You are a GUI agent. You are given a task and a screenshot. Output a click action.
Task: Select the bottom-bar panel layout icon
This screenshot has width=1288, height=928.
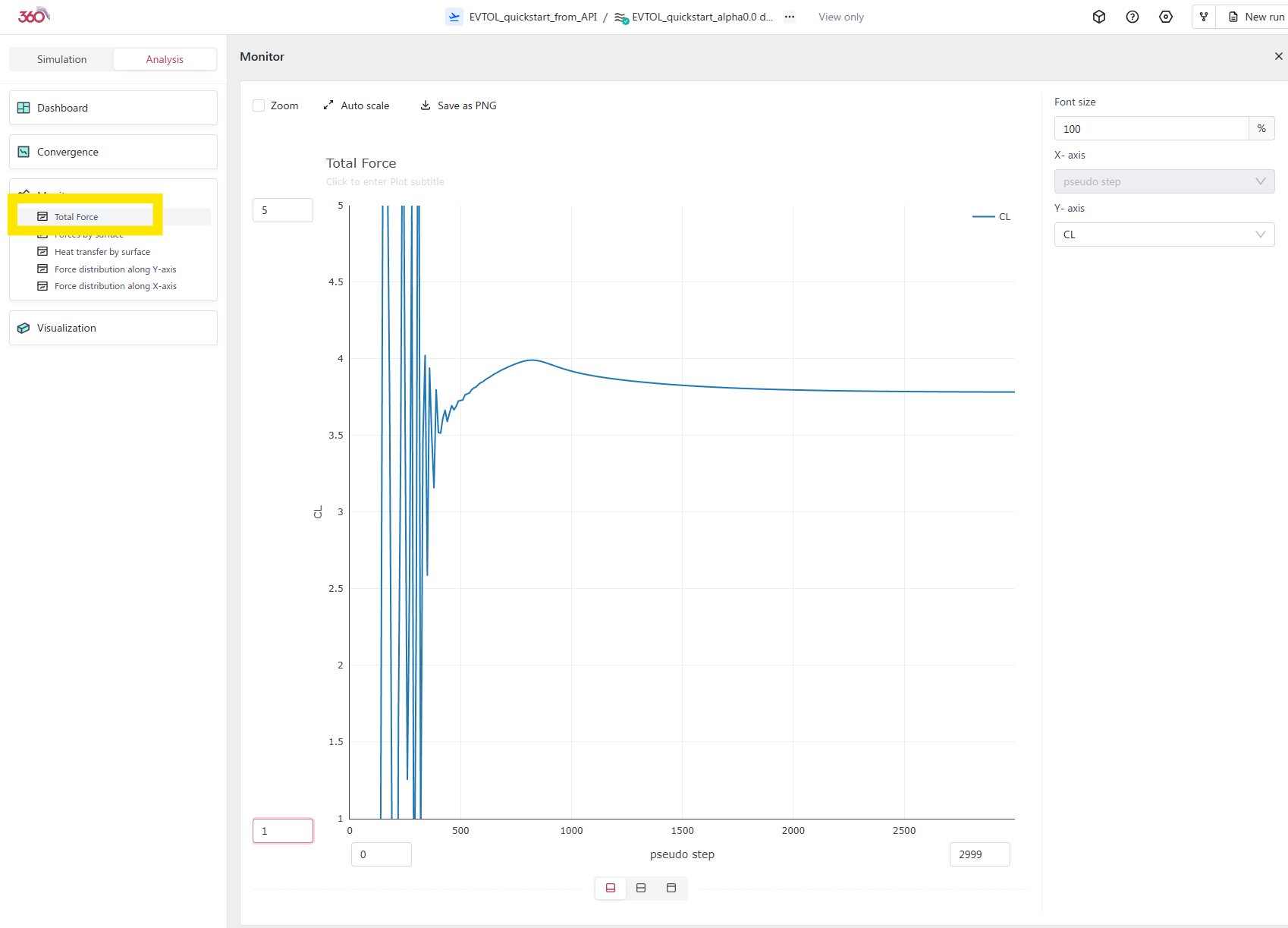pos(611,888)
